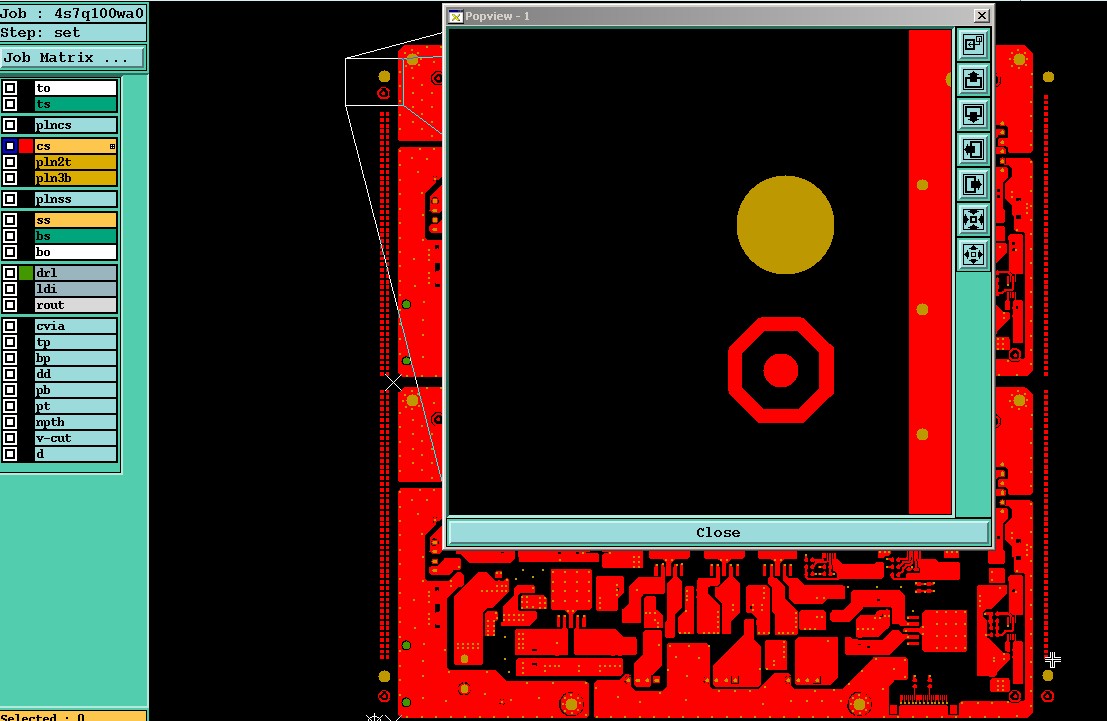Select the 'tp' layer name
The height and width of the screenshot is (721, 1107).
[x=76, y=342]
